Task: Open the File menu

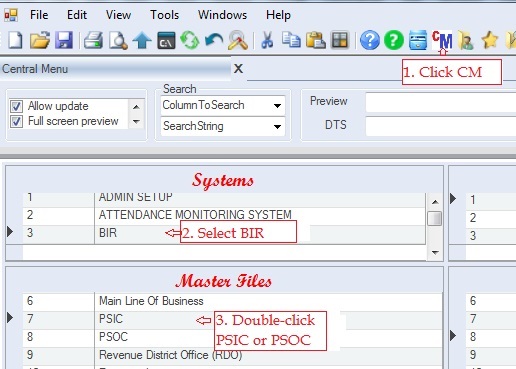Action: (39, 15)
